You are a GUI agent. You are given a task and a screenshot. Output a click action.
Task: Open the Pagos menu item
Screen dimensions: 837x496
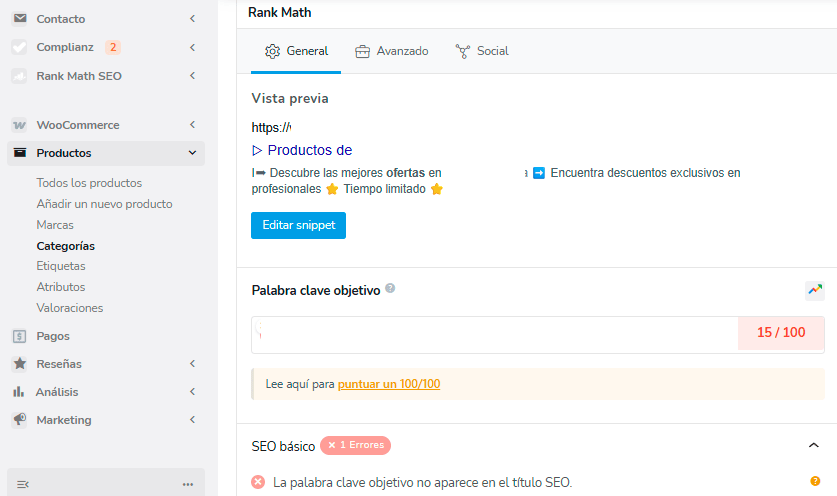pyautogui.click(x=53, y=336)
